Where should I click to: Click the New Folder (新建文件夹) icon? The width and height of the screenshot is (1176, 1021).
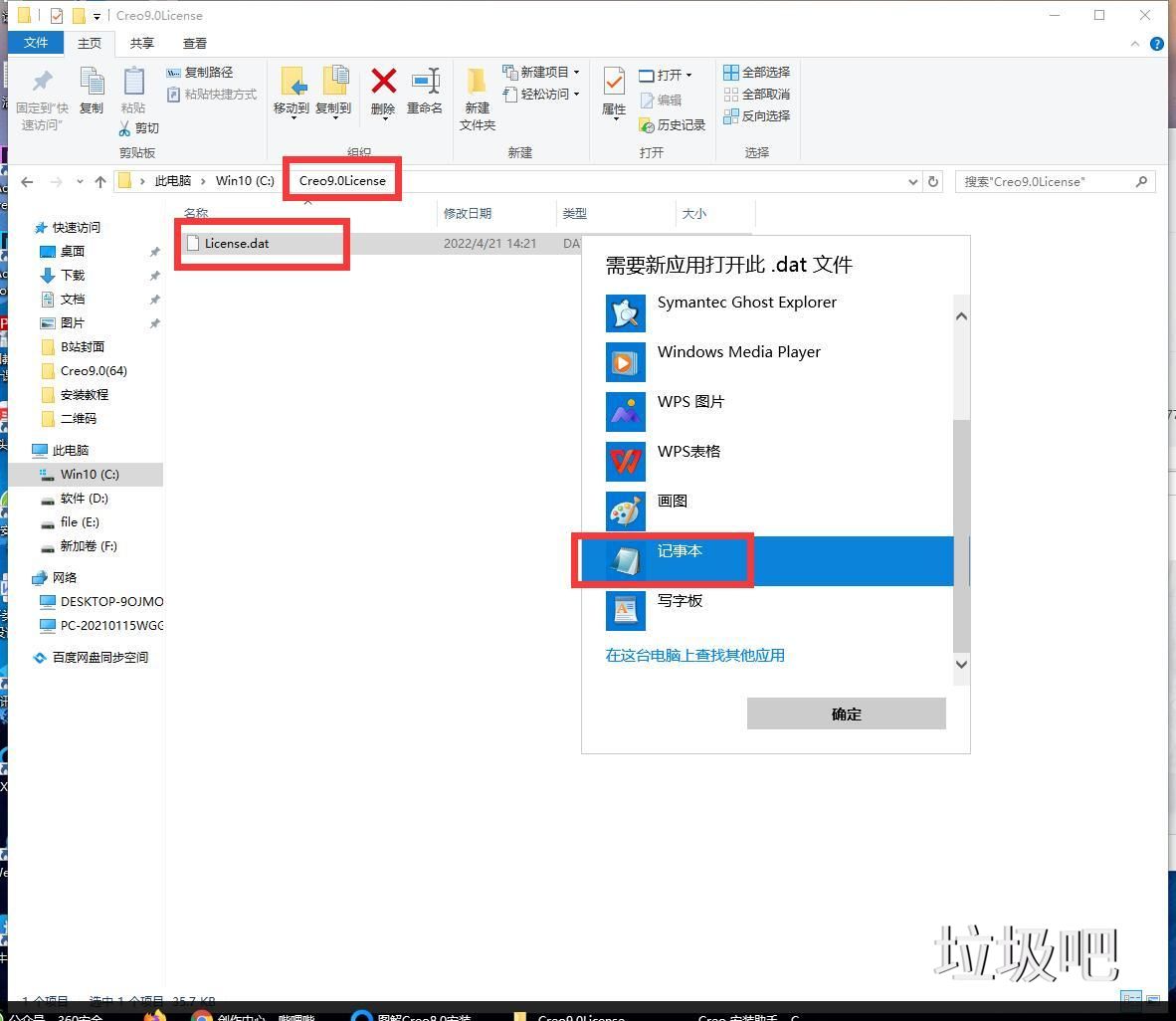[477, 83]
